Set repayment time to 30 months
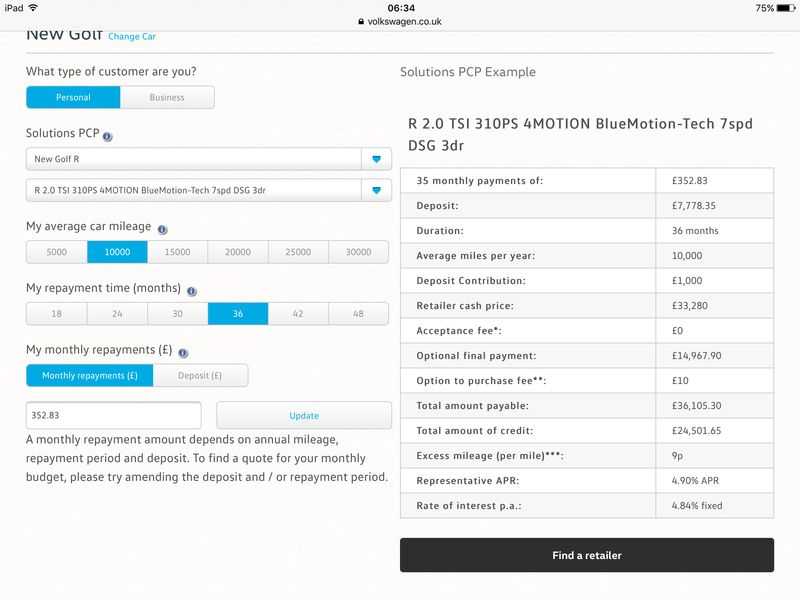The height and width of the screenshot is (600, 800). click(178, 314)
